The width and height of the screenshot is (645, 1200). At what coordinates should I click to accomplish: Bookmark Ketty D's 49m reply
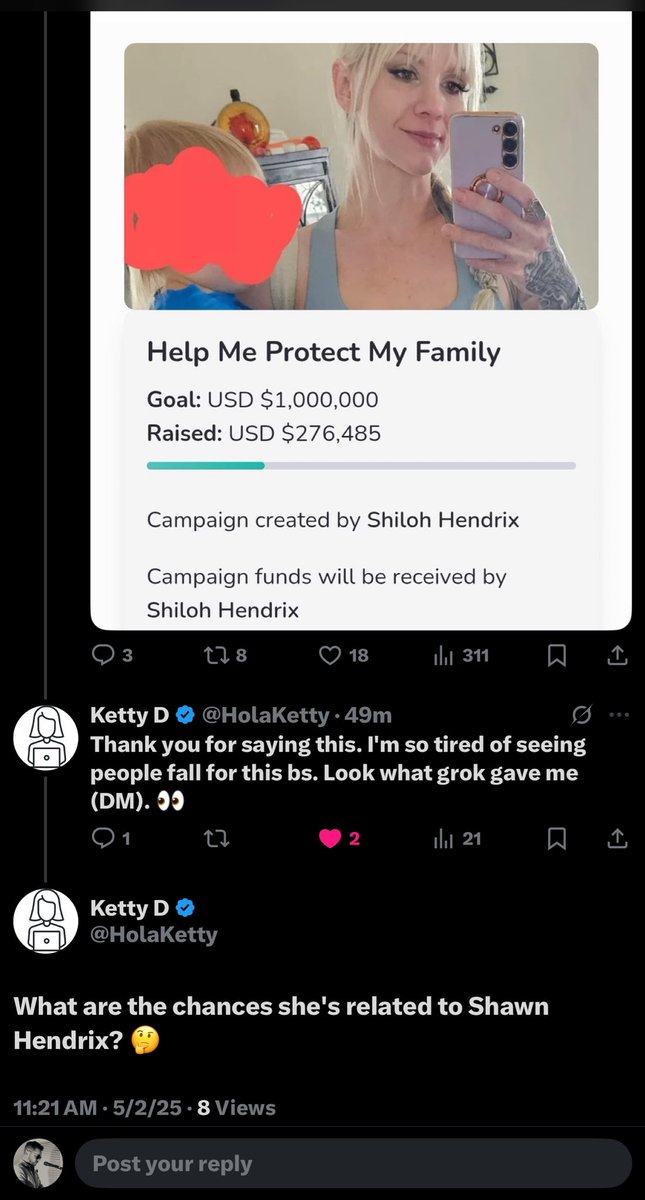558,839
